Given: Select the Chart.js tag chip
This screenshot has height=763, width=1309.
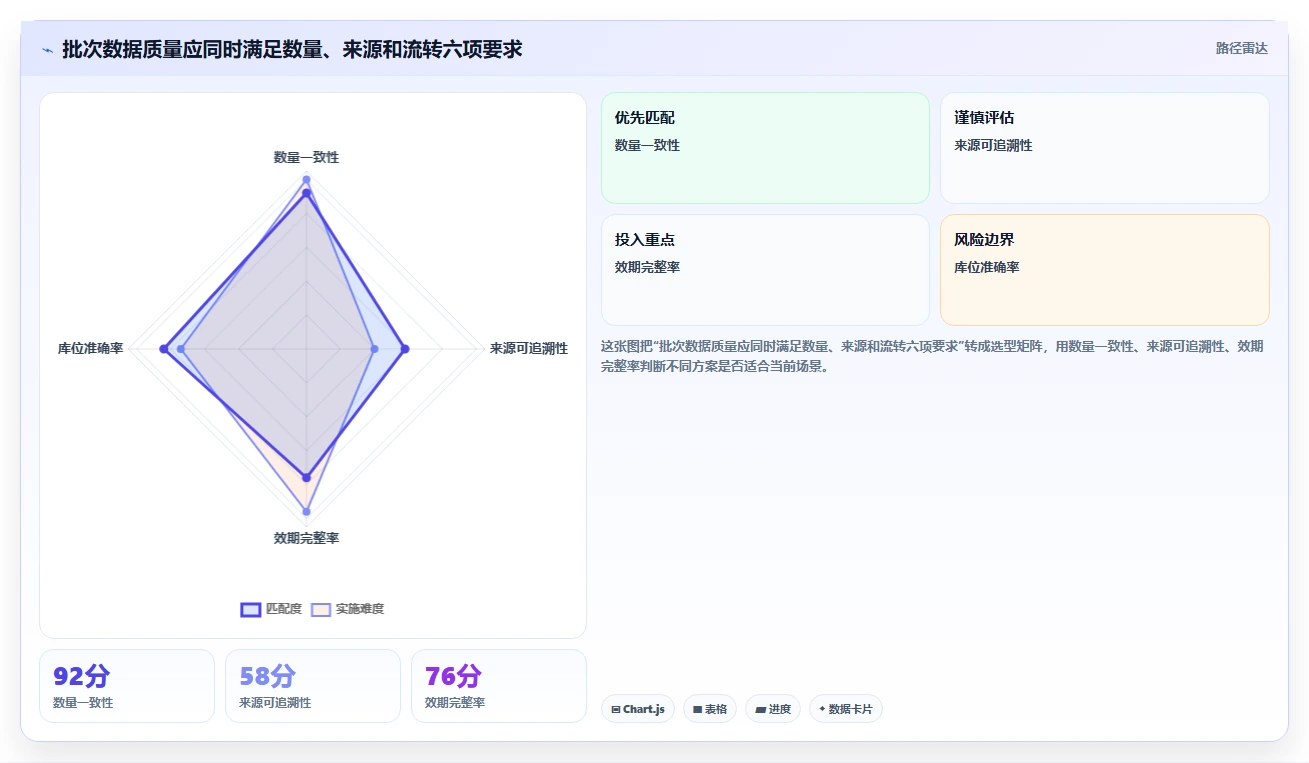Looking at the screenshot, I should click(x=638, y=709).
